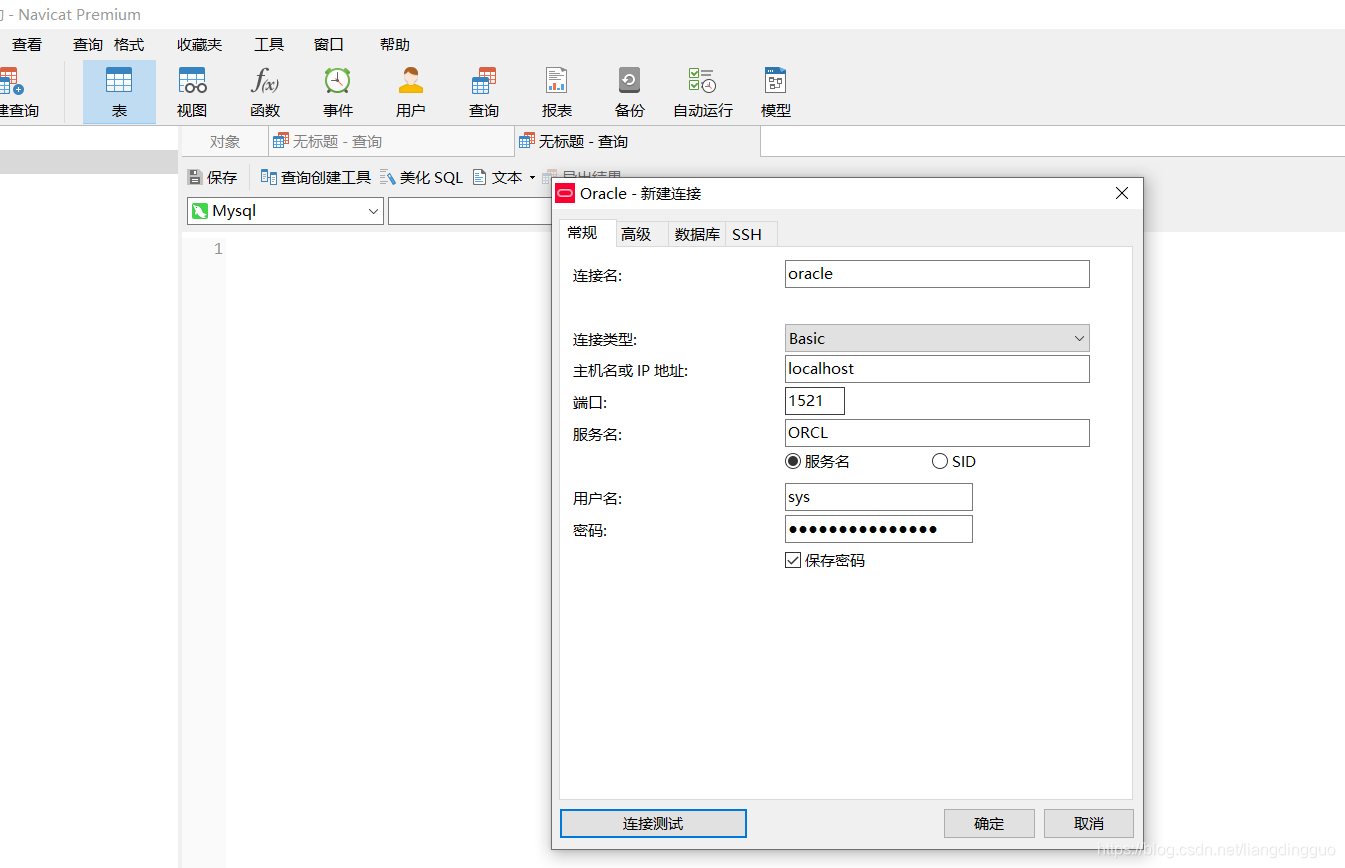
Task: Close the Oracle New Connection dialog
Action: point(1122,193)
